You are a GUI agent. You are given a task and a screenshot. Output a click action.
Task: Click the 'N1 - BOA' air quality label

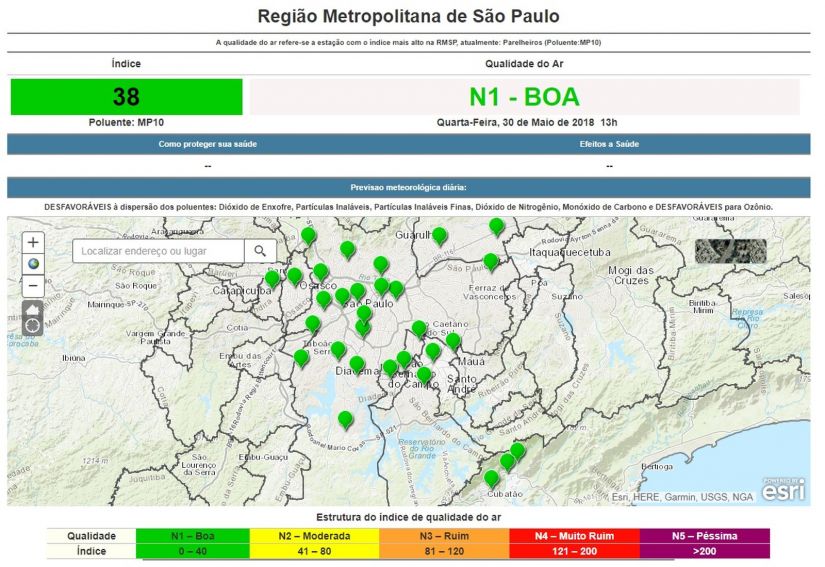pos(525,97)
